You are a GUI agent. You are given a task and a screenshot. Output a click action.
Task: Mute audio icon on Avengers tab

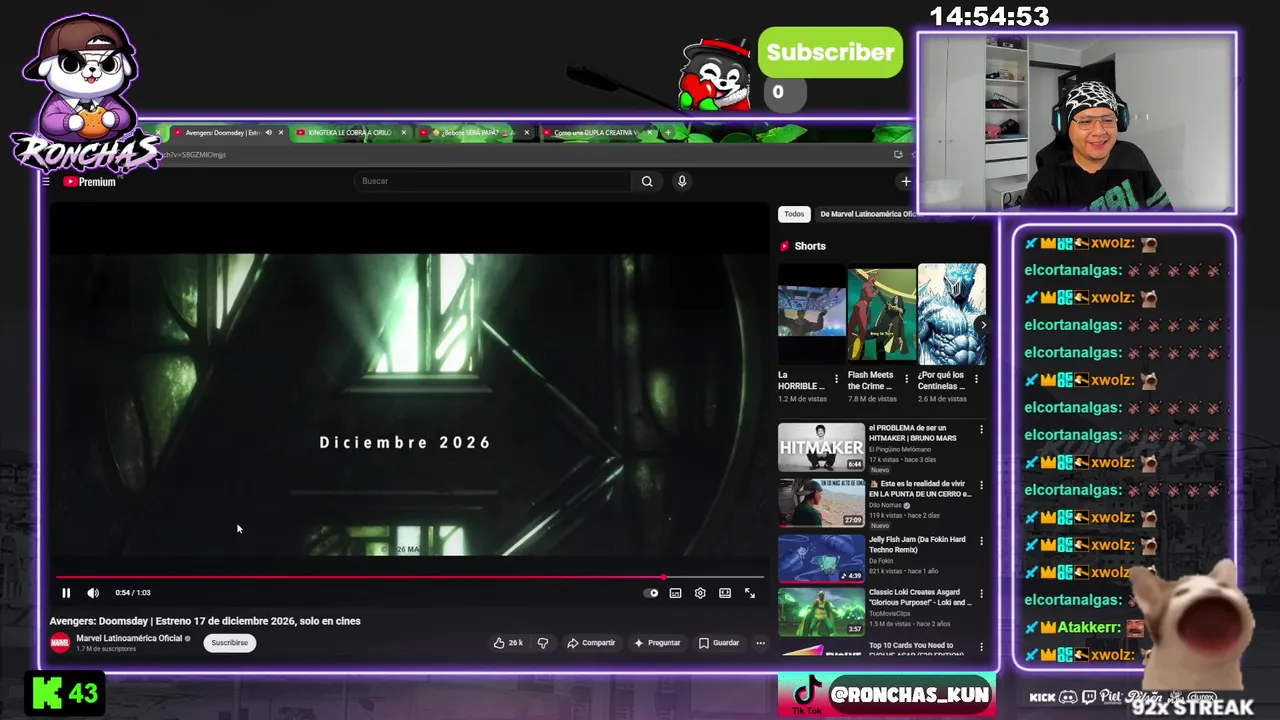[268, 133]
